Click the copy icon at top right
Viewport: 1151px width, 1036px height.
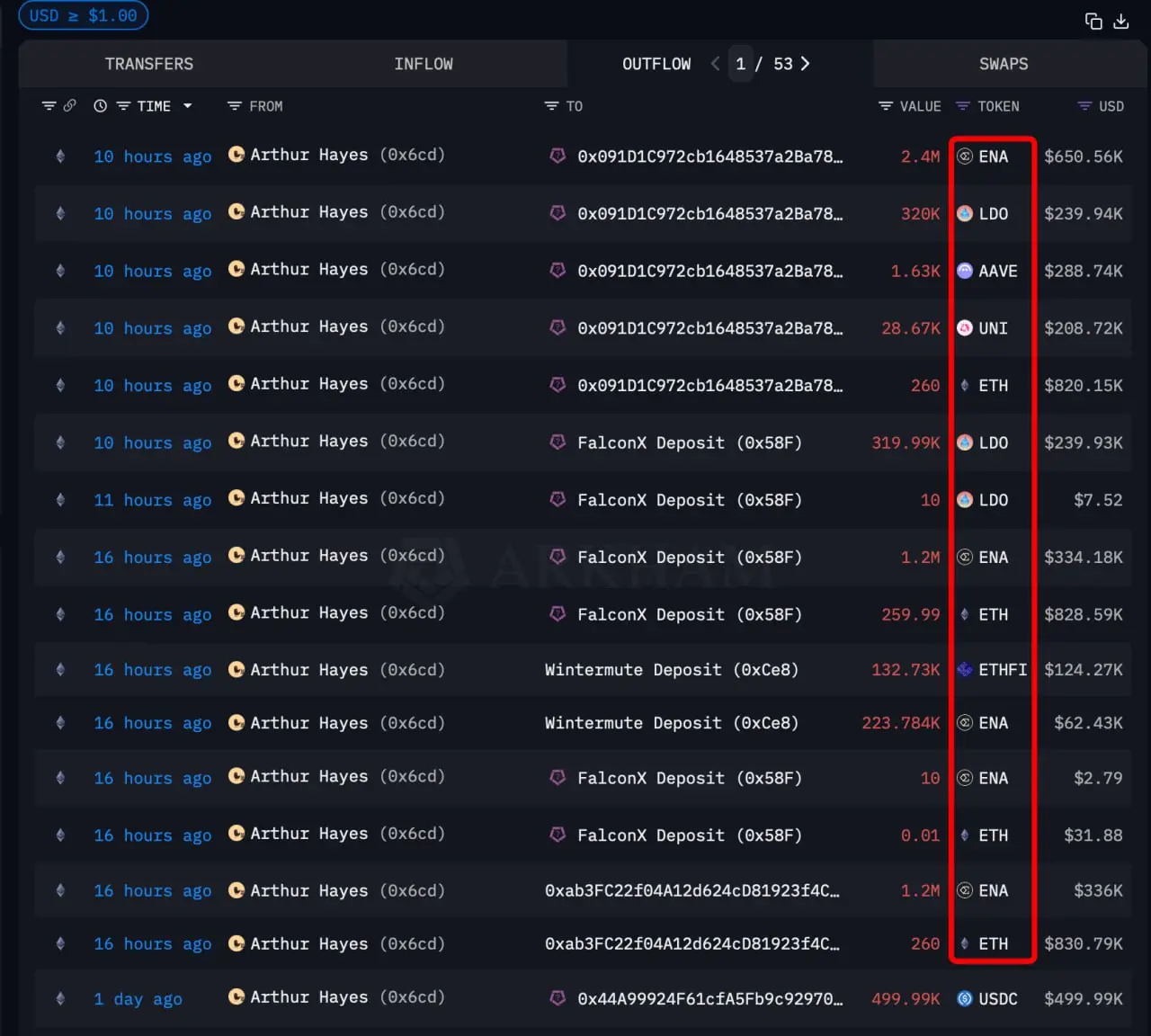click(x=1093, y=21)
